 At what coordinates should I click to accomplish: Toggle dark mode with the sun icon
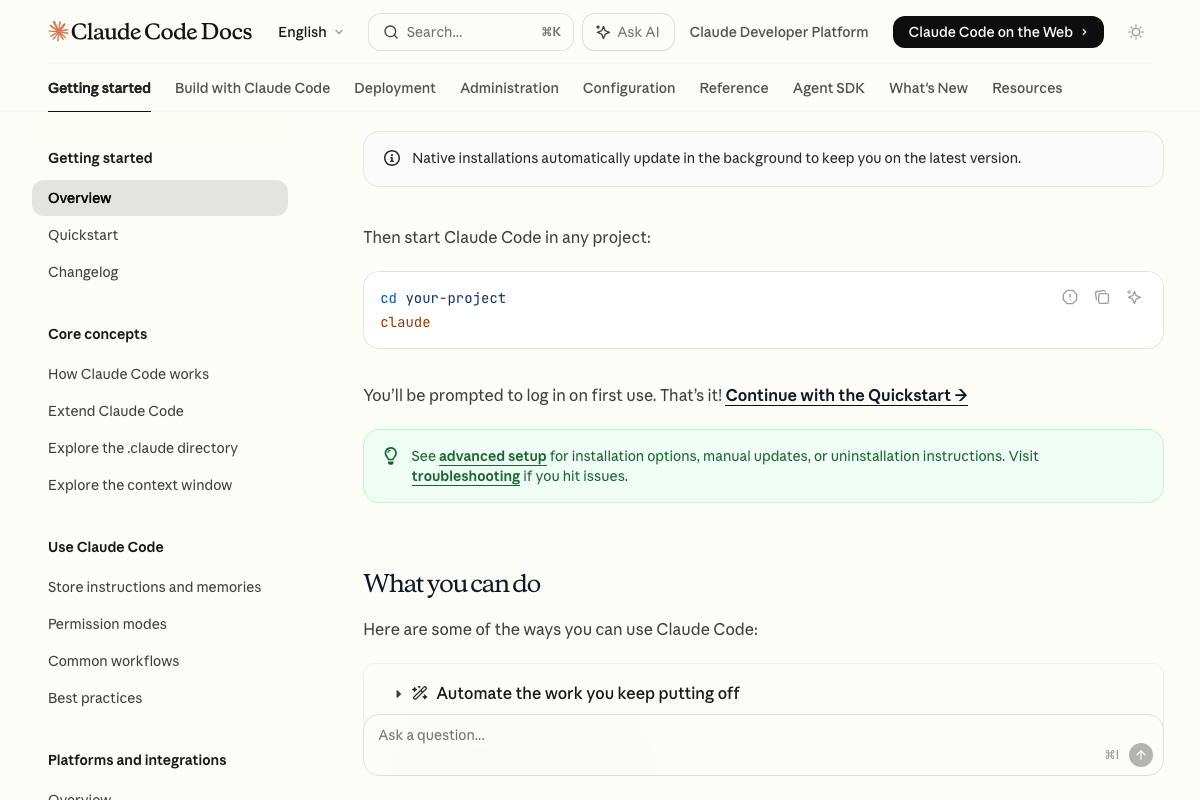click(1136, 31)
